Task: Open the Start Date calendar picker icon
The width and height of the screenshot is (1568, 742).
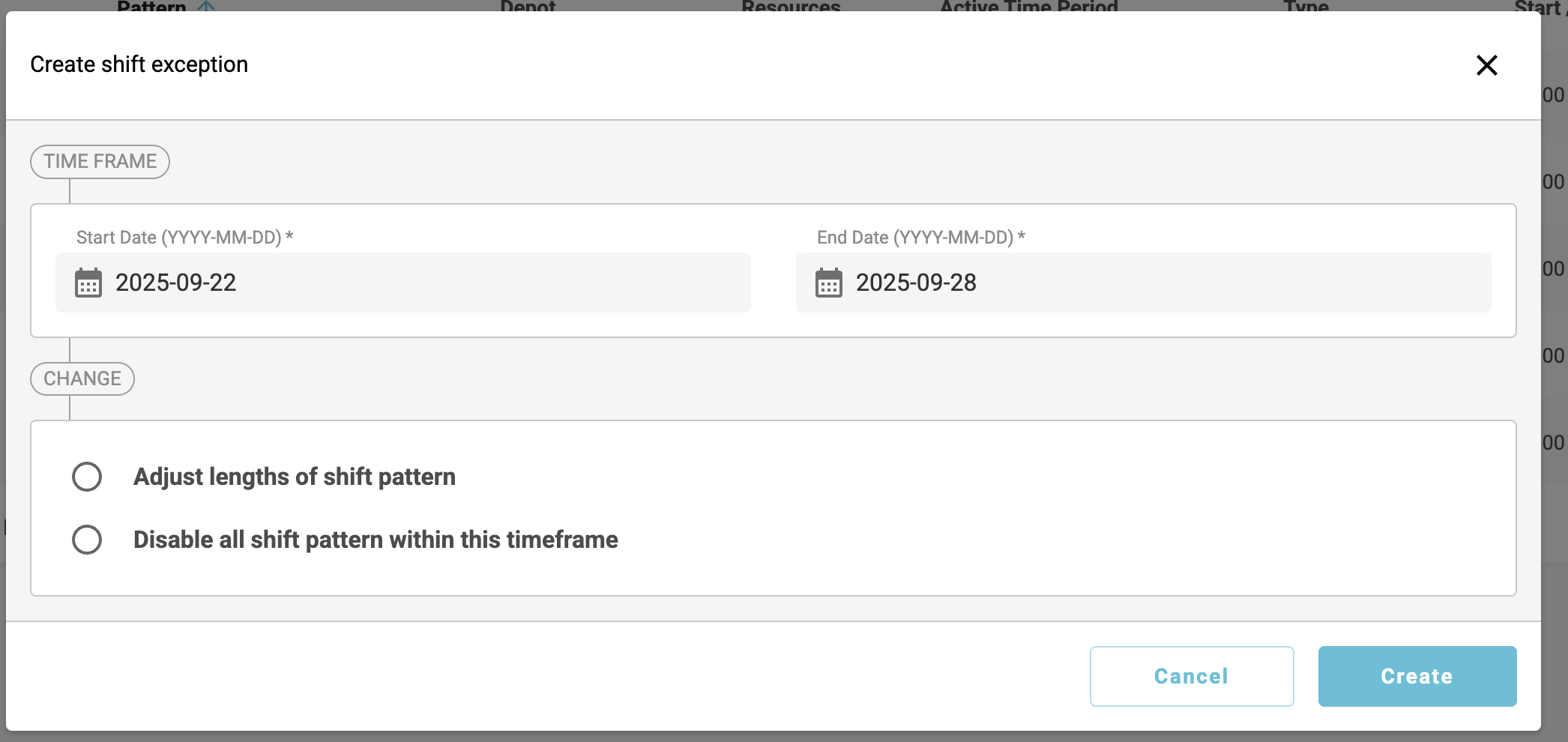Action: (x=88, y=283)
